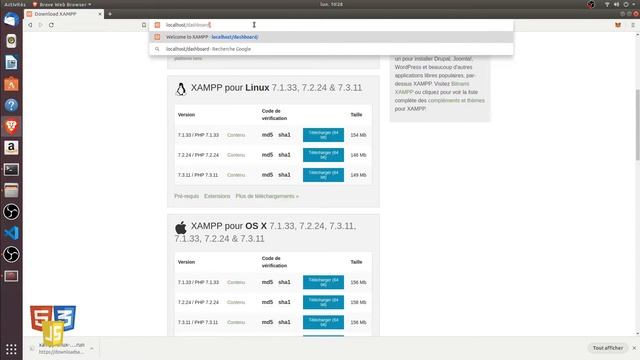Open compléments et thèmes link
640x360 pixels.
456,100
